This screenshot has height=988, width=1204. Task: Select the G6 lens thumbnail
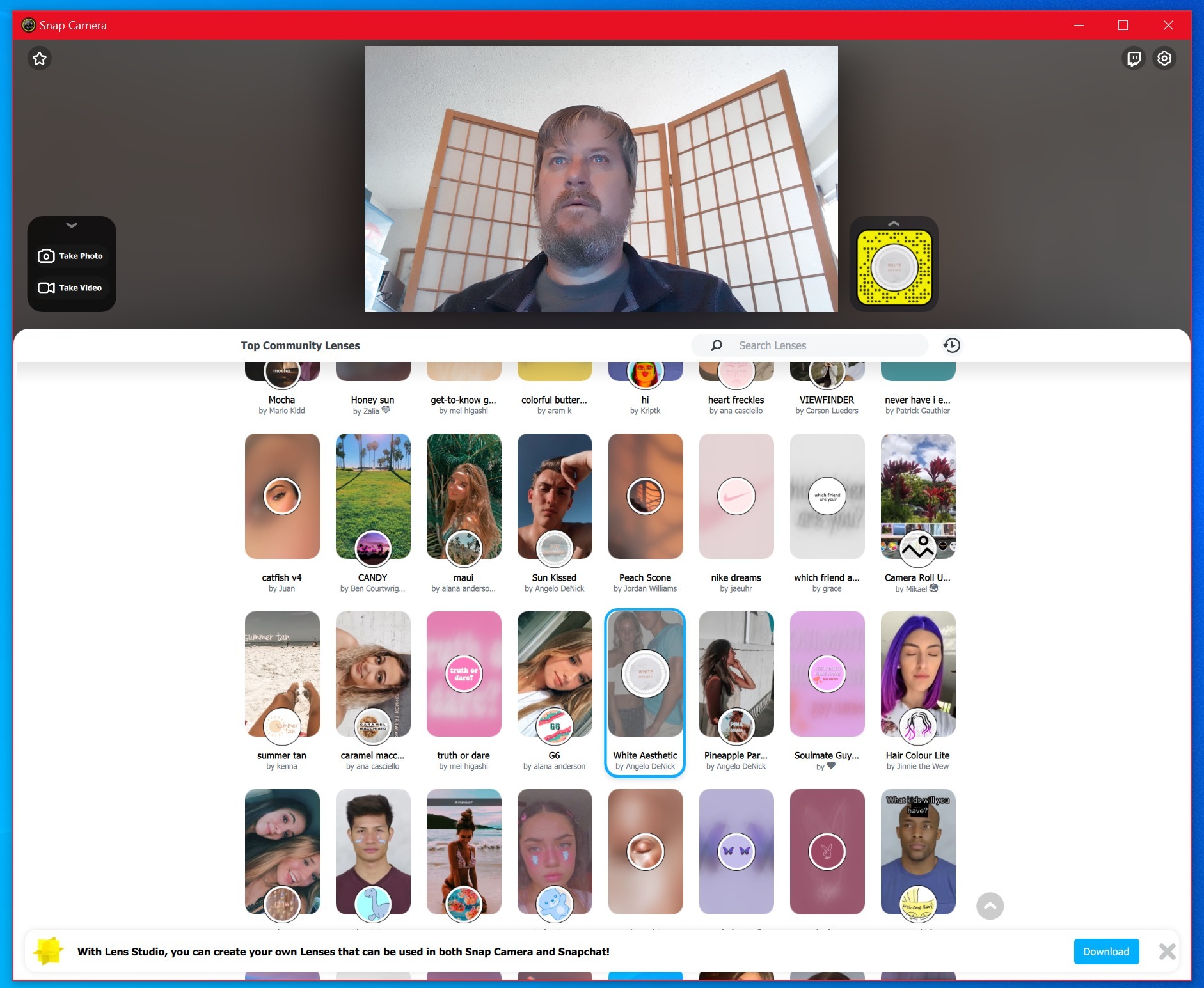[x=555, y=674]
